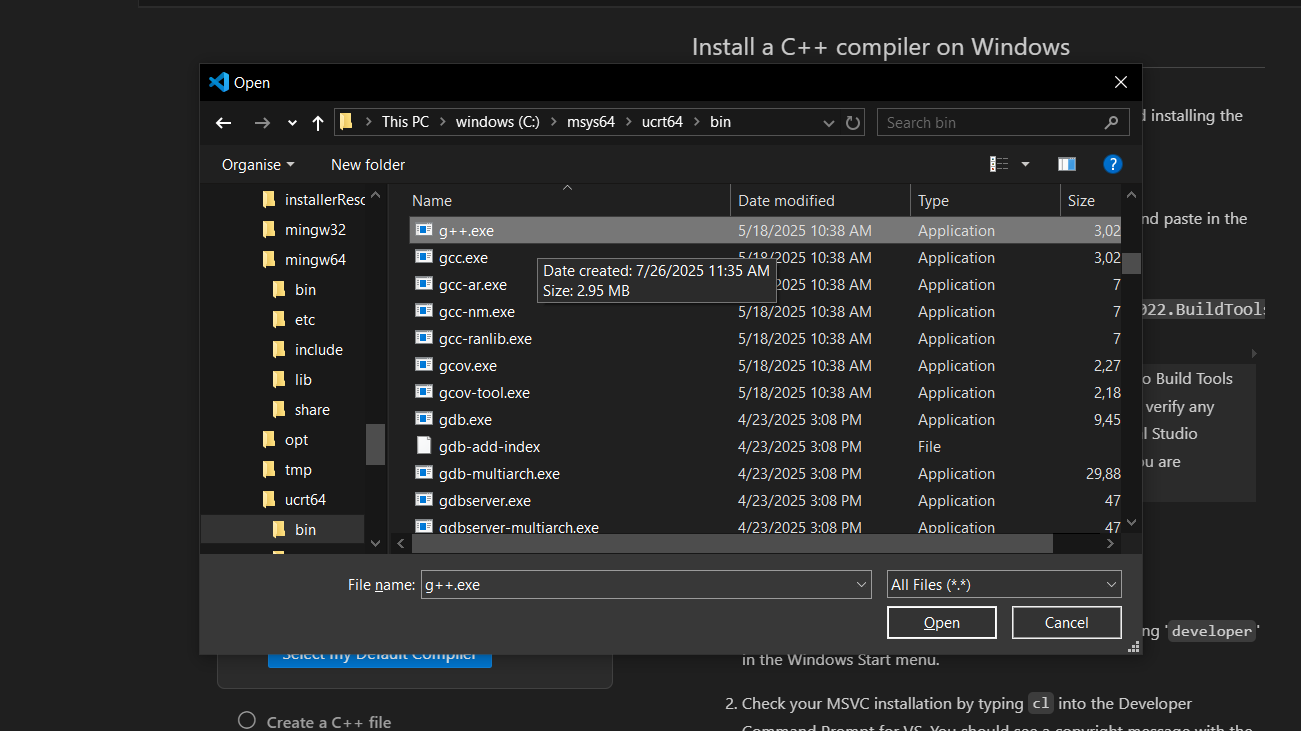Expand the address bar previous locations dropdown
The height and width of the screenshot is (731, 1301).
click(829, 123)
